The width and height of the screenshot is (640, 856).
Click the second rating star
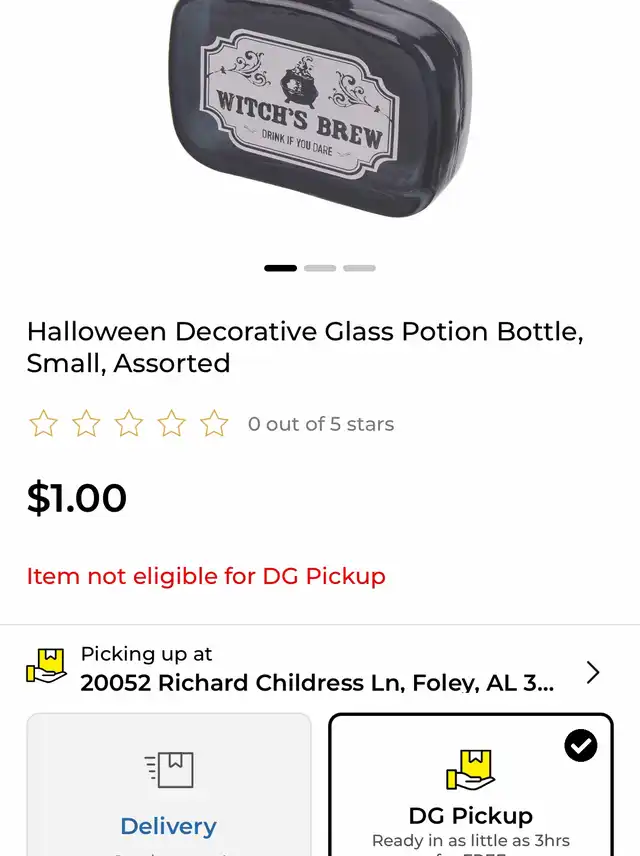pyautogui.click(x=86, y=424)
